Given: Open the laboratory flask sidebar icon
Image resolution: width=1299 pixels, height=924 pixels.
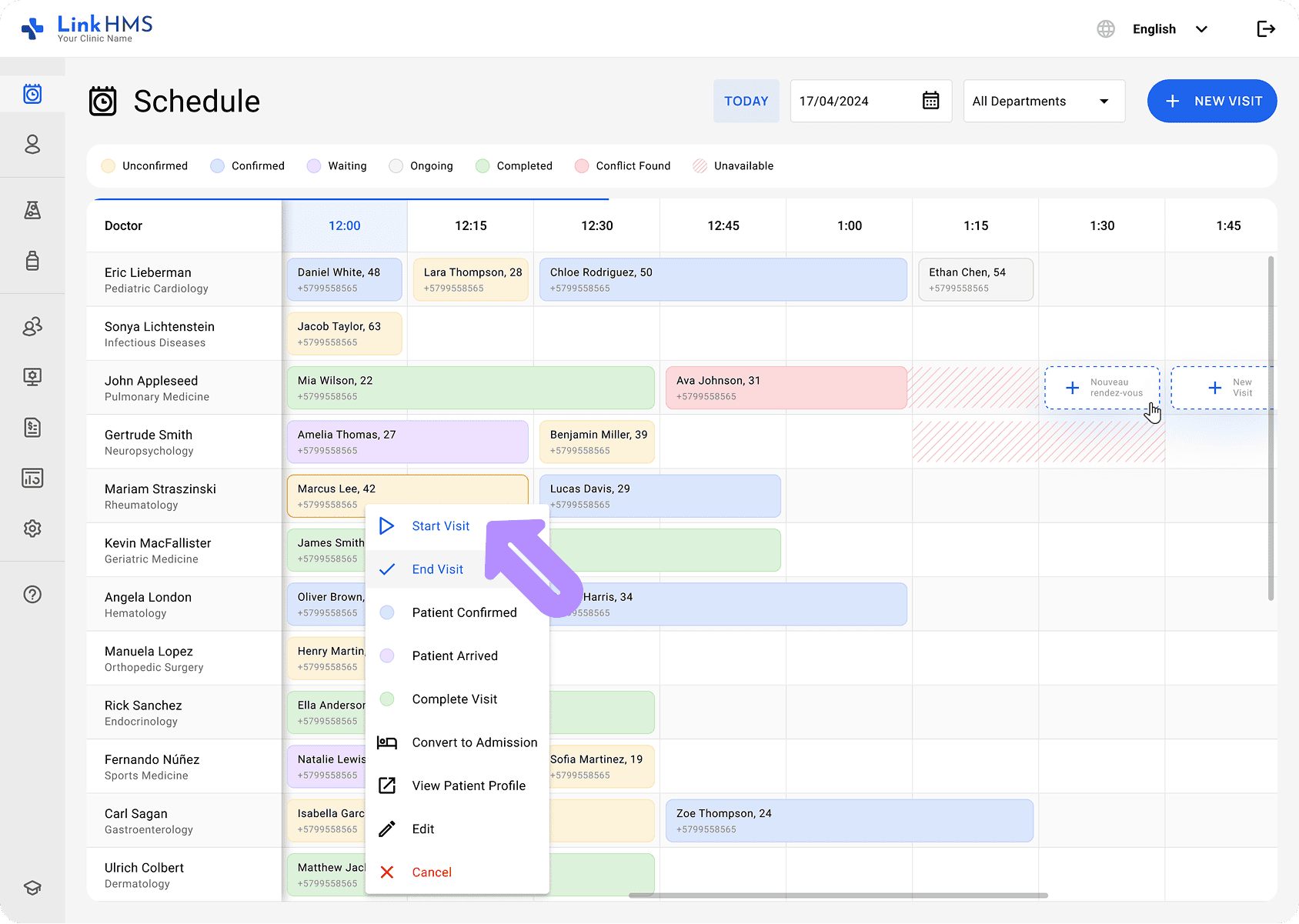Looking at the screenshot, I should click(x=32, y=210).
